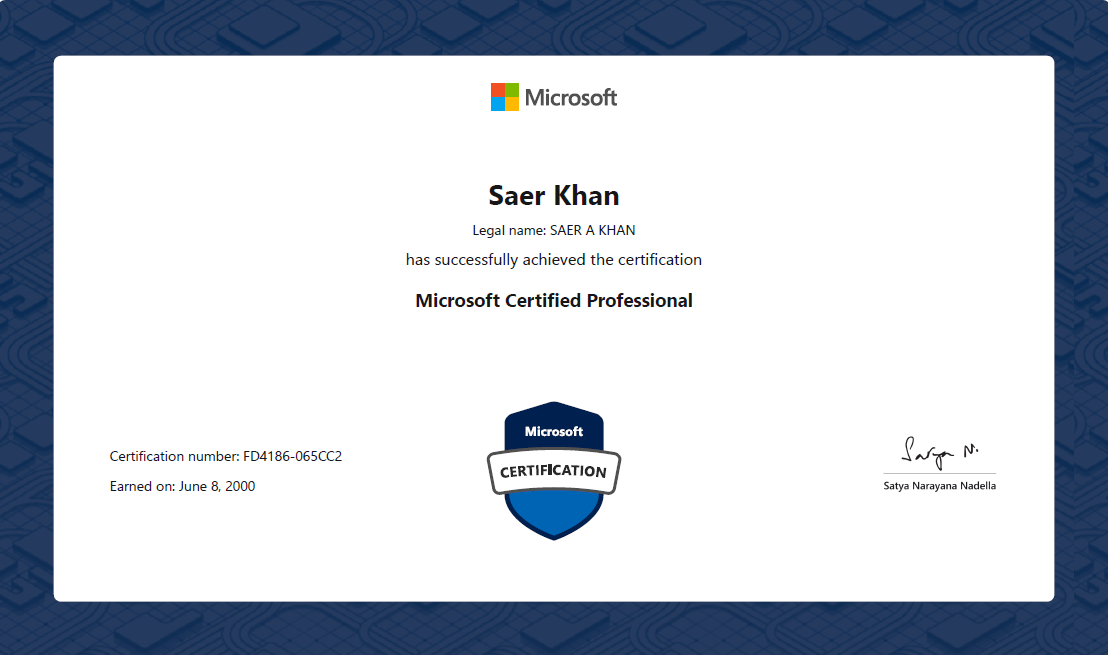
Task: Click the white Microsoft text inside the badge
Action: [554, 431]
